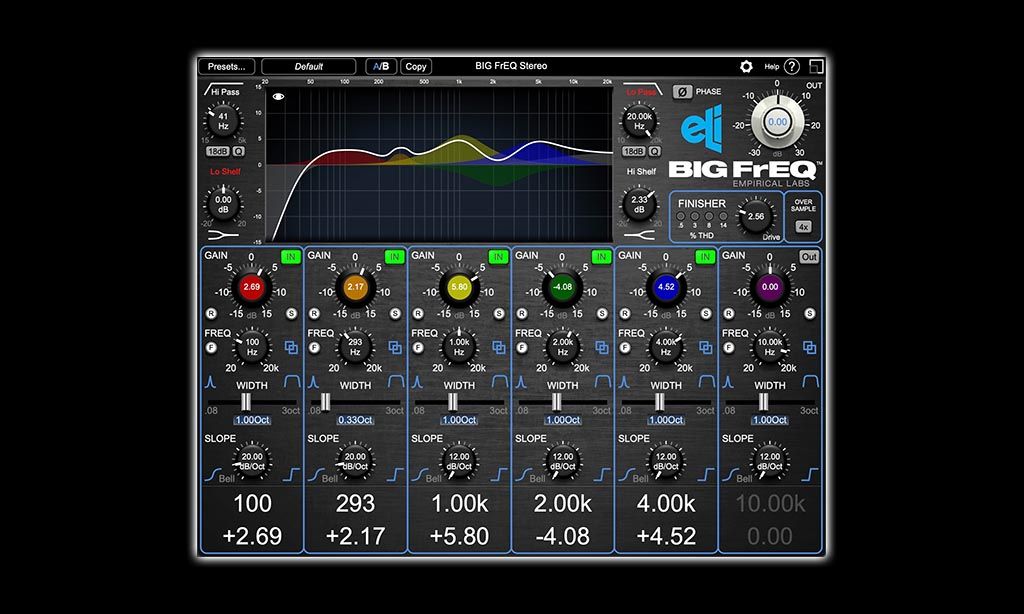Click the window resize icon in the header

(816, 67)
